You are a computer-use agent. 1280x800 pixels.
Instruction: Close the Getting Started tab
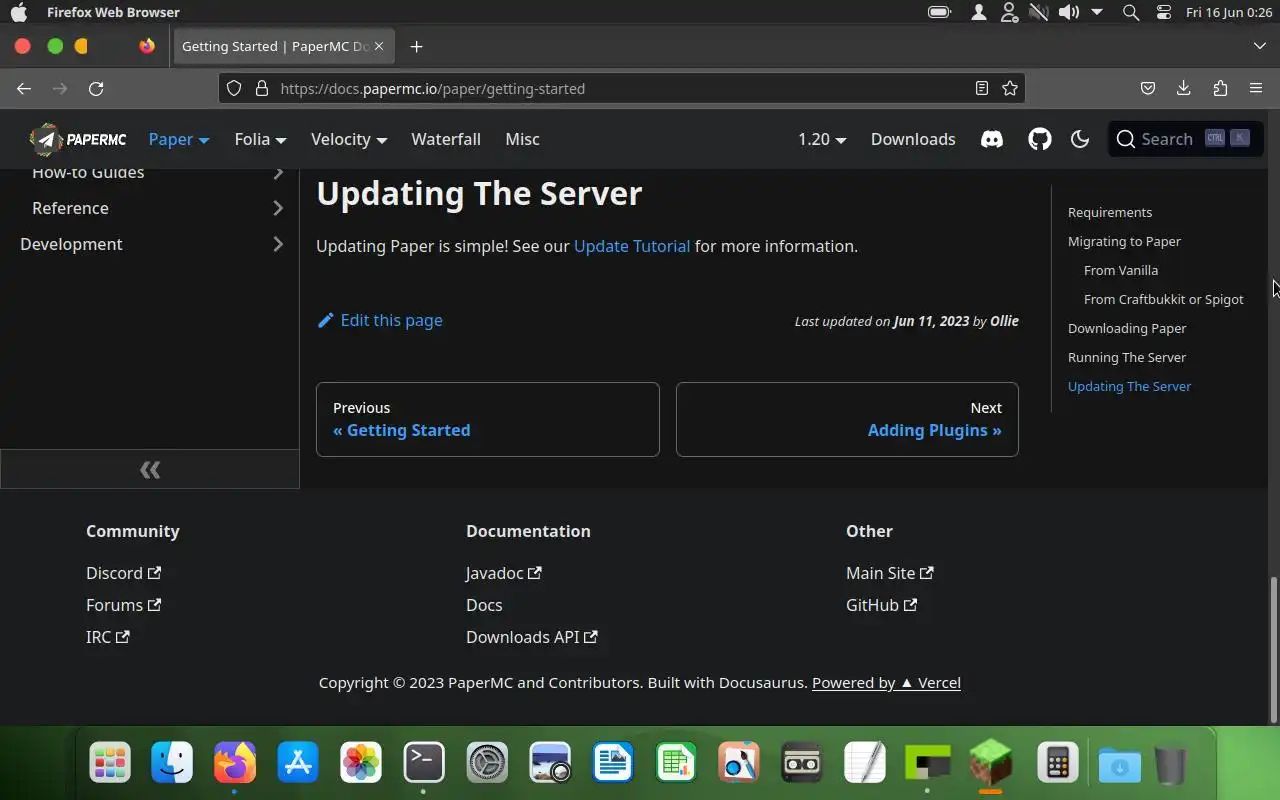point(379,46)
